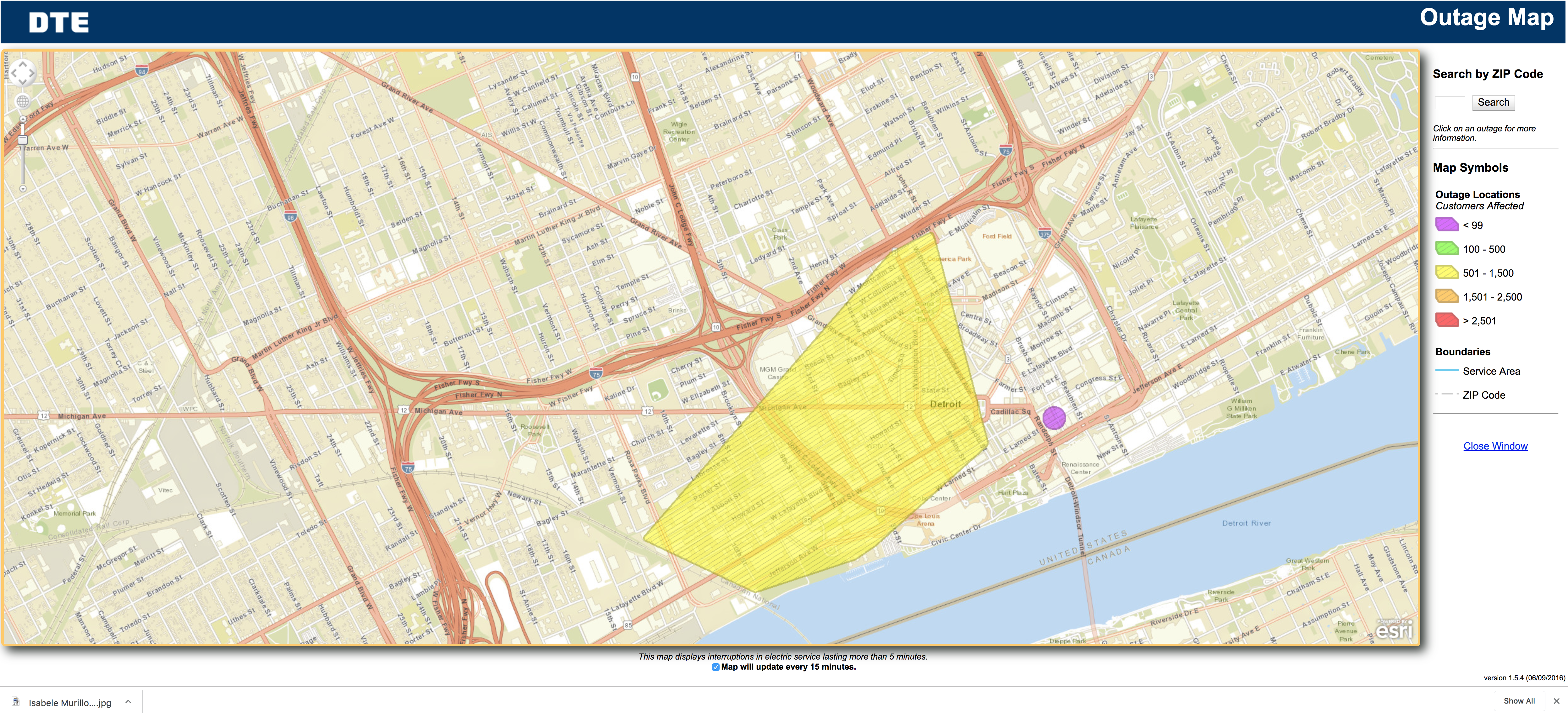Toggle map auto-update checkbox
Image resolution: width=1568 pixels, height=713 pixels.
pos(716,667)
